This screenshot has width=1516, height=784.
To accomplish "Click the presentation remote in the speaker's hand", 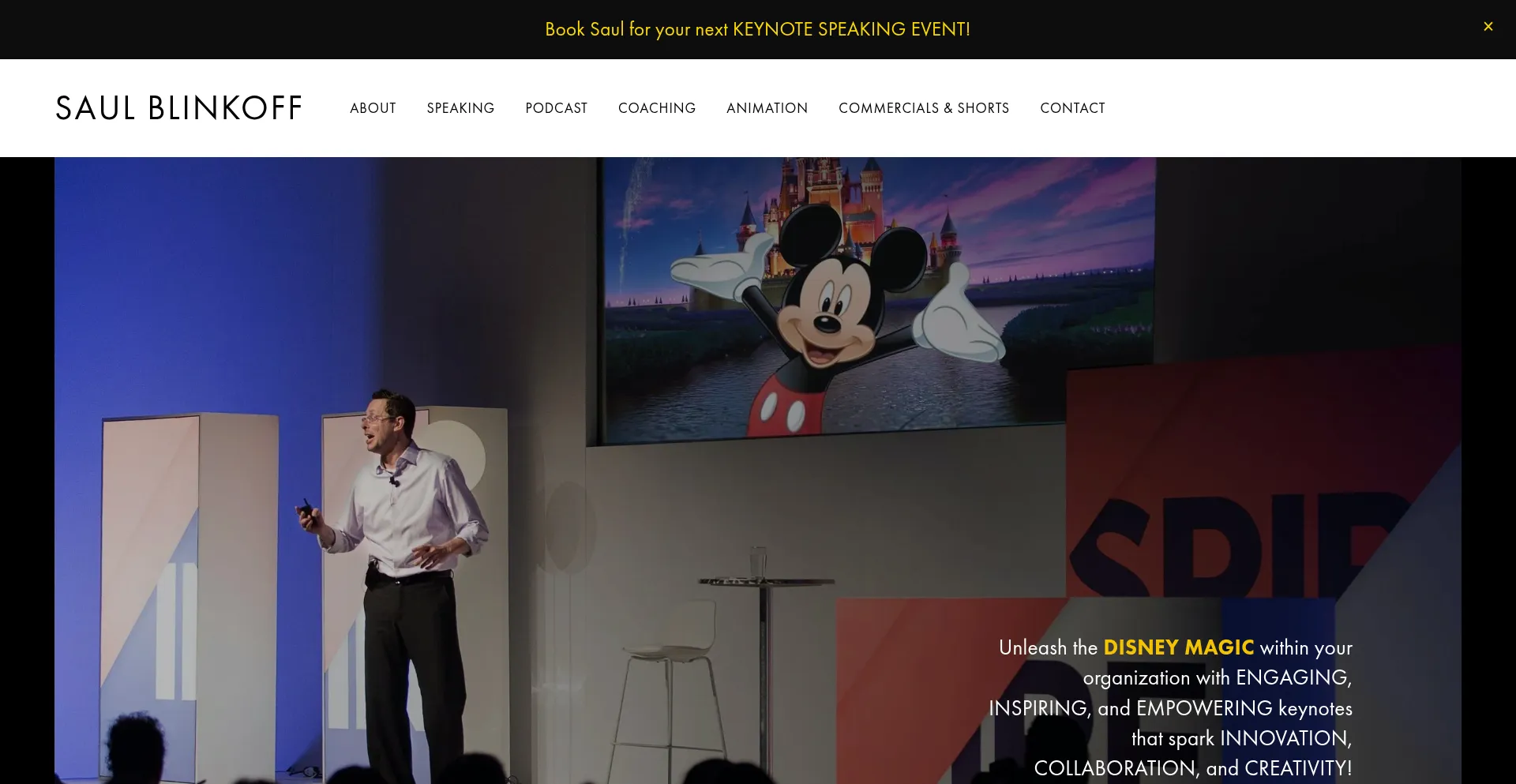I will coord(306,510).
